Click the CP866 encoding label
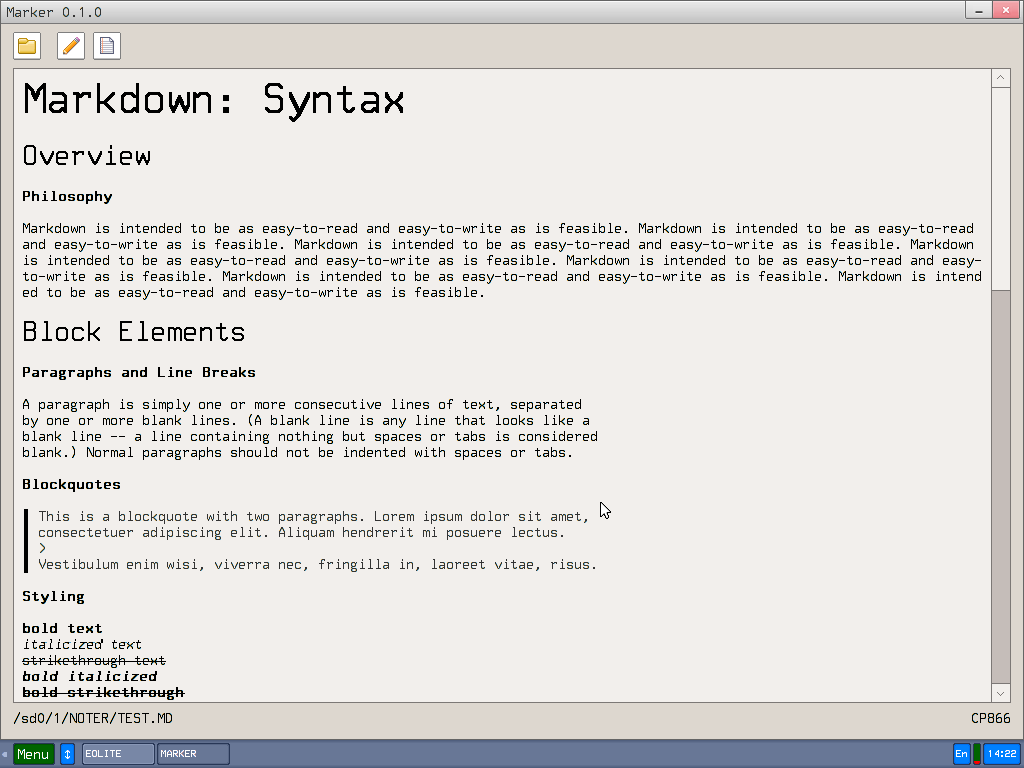The image size is (1024, 768). 990,718
